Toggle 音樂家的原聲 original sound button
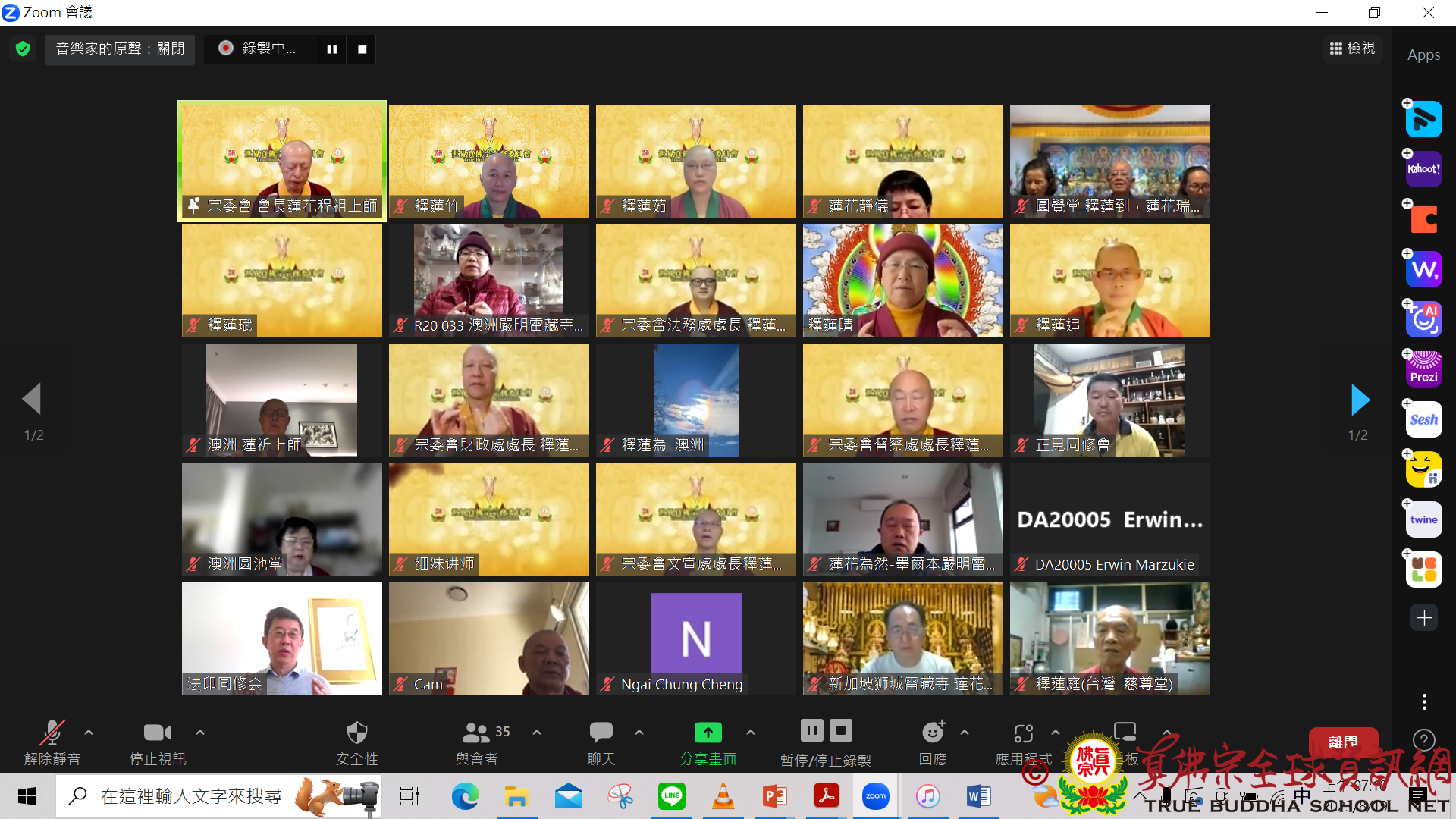This screenshot has height=819, width=1456. (x=120, y=49)
